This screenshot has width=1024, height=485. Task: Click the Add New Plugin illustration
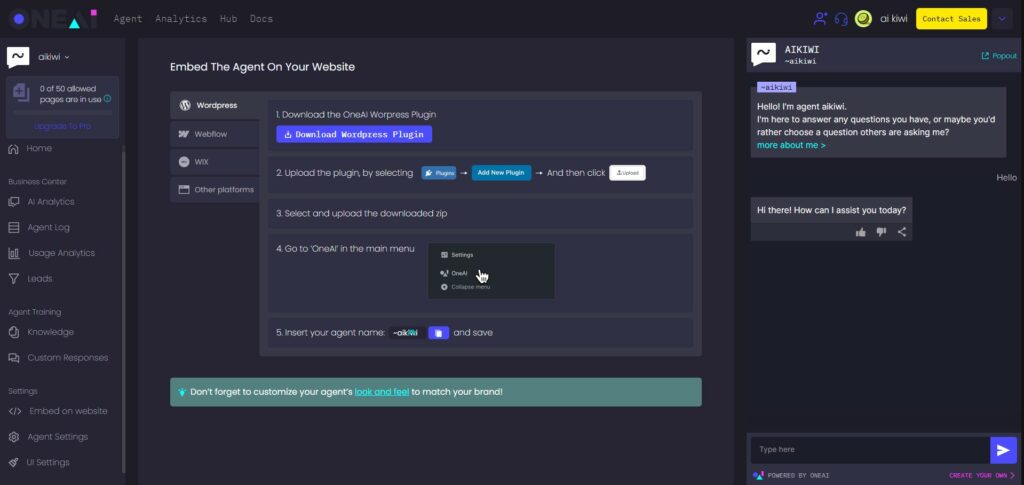click(501, 173)
